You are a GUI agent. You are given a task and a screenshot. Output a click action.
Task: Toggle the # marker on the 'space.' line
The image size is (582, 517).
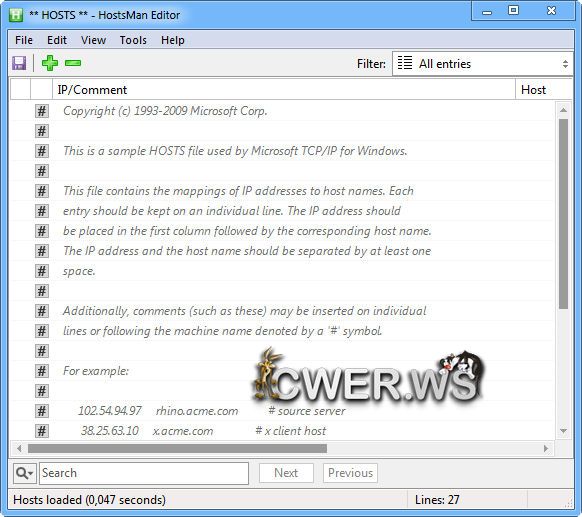coord(42,271)
